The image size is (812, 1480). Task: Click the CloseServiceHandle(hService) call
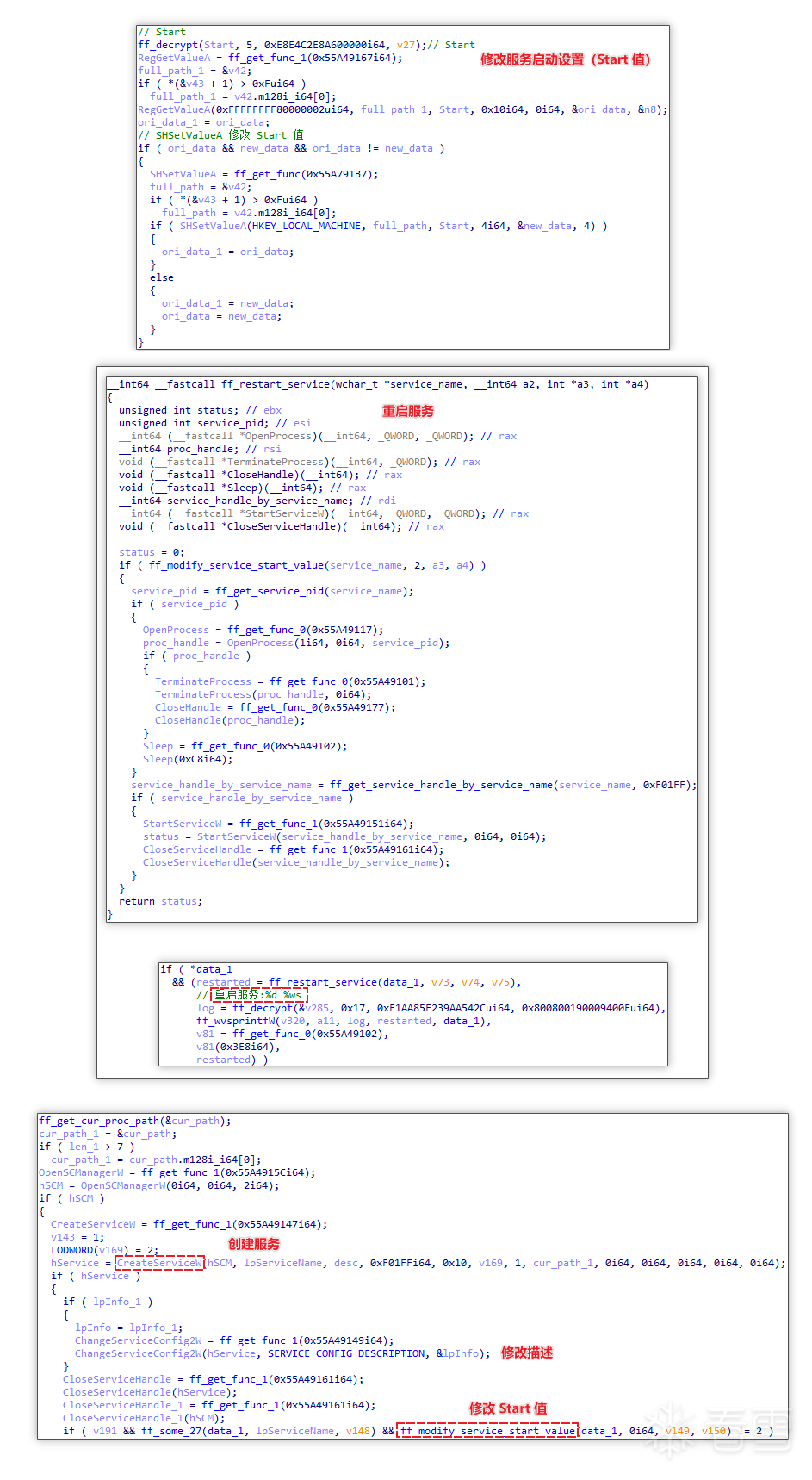[x=150, y=1392]
